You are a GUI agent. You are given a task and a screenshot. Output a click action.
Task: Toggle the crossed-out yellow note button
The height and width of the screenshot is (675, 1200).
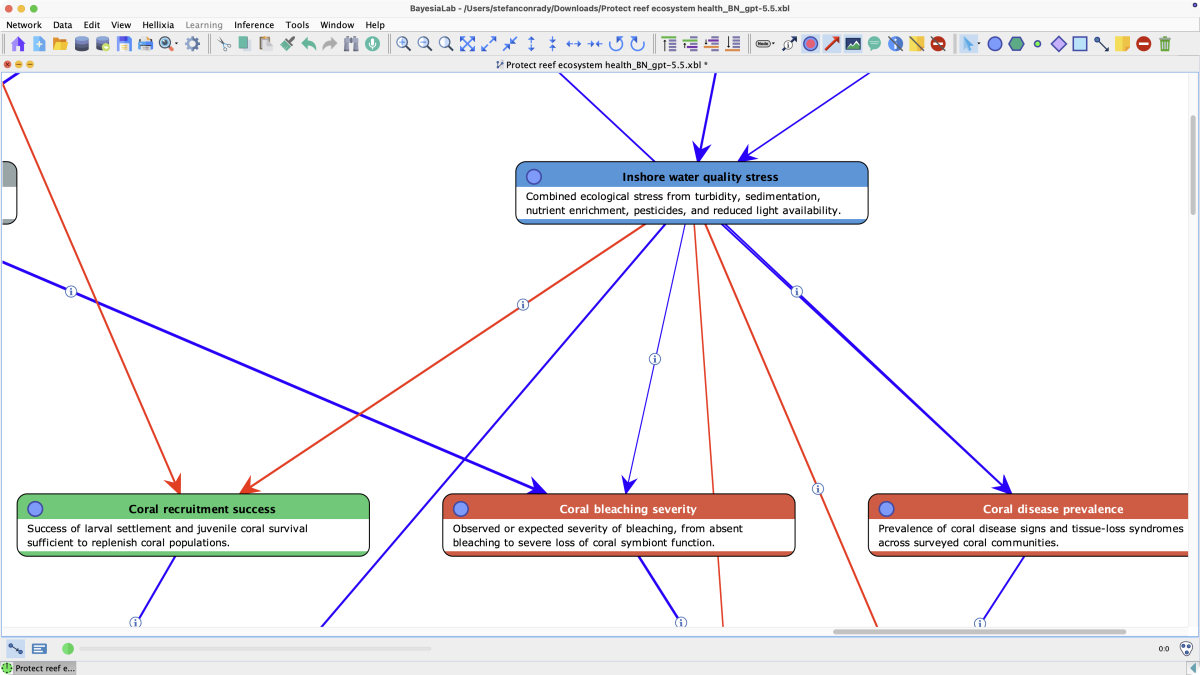point(916,44)
